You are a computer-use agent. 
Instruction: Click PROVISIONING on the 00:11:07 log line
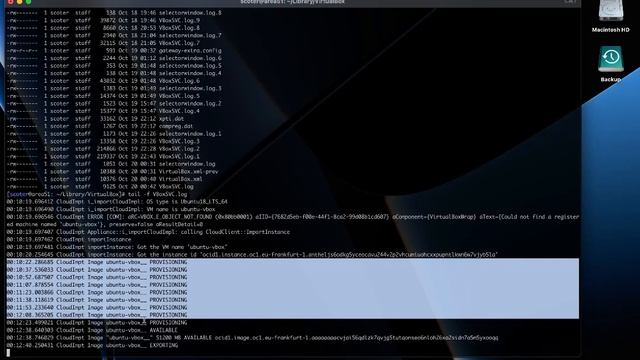coord(168,285)
